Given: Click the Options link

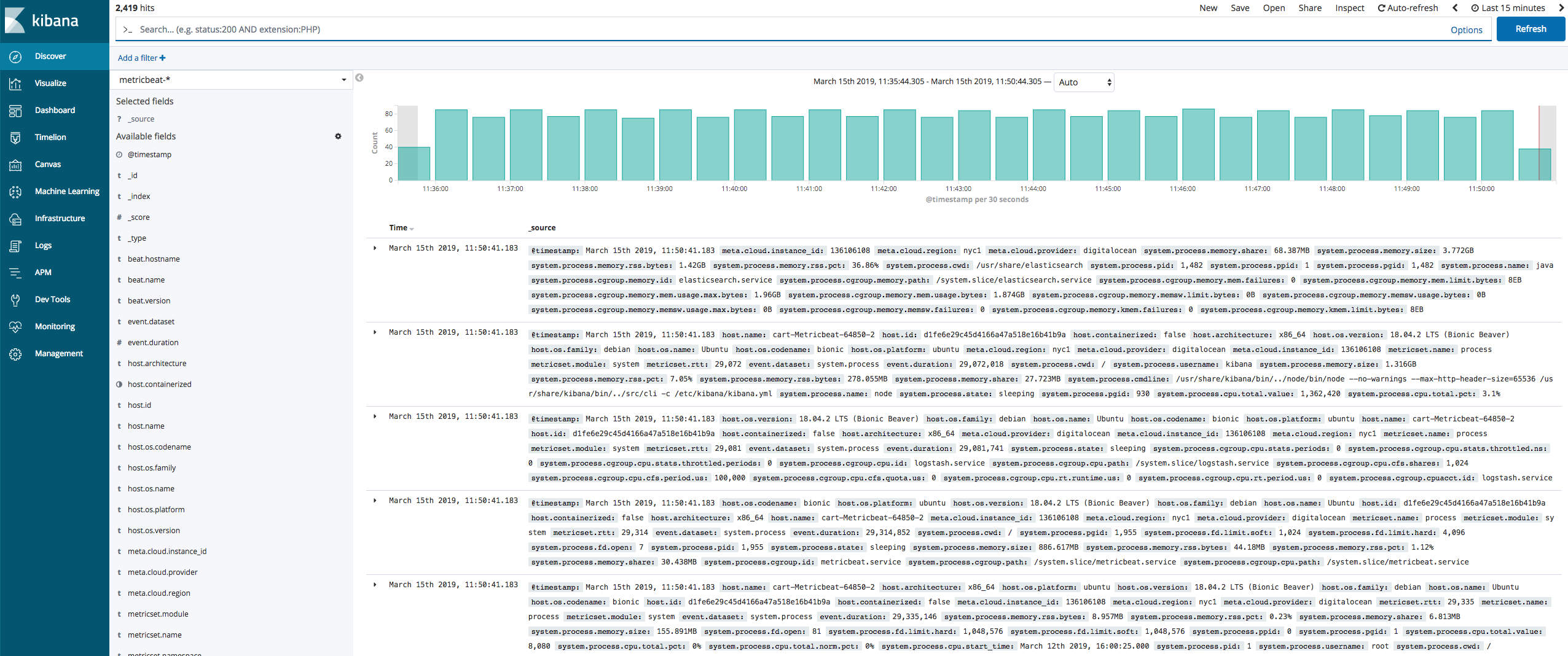Looking at the screenshot, I should tap(1466, 30).
